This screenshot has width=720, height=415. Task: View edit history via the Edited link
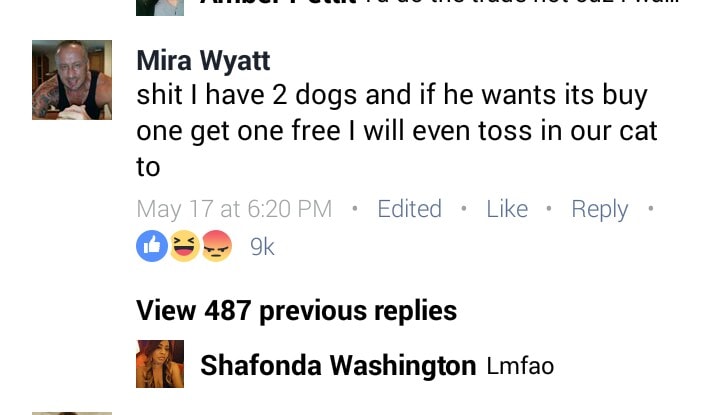pyautogui.click(x=409, y=209)
